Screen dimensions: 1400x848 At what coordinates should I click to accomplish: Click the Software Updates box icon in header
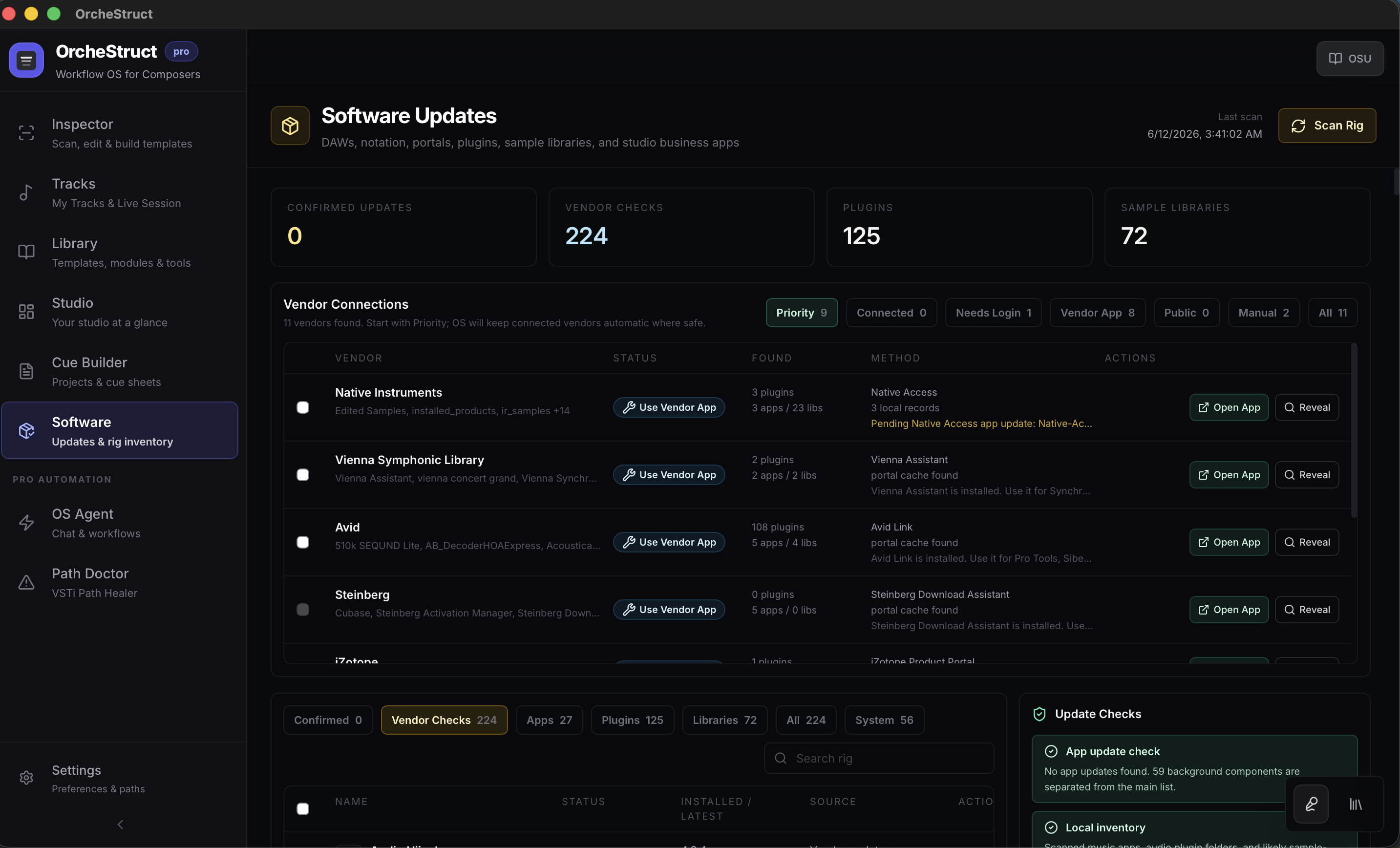pyautogui.click(x=290, y=126)
